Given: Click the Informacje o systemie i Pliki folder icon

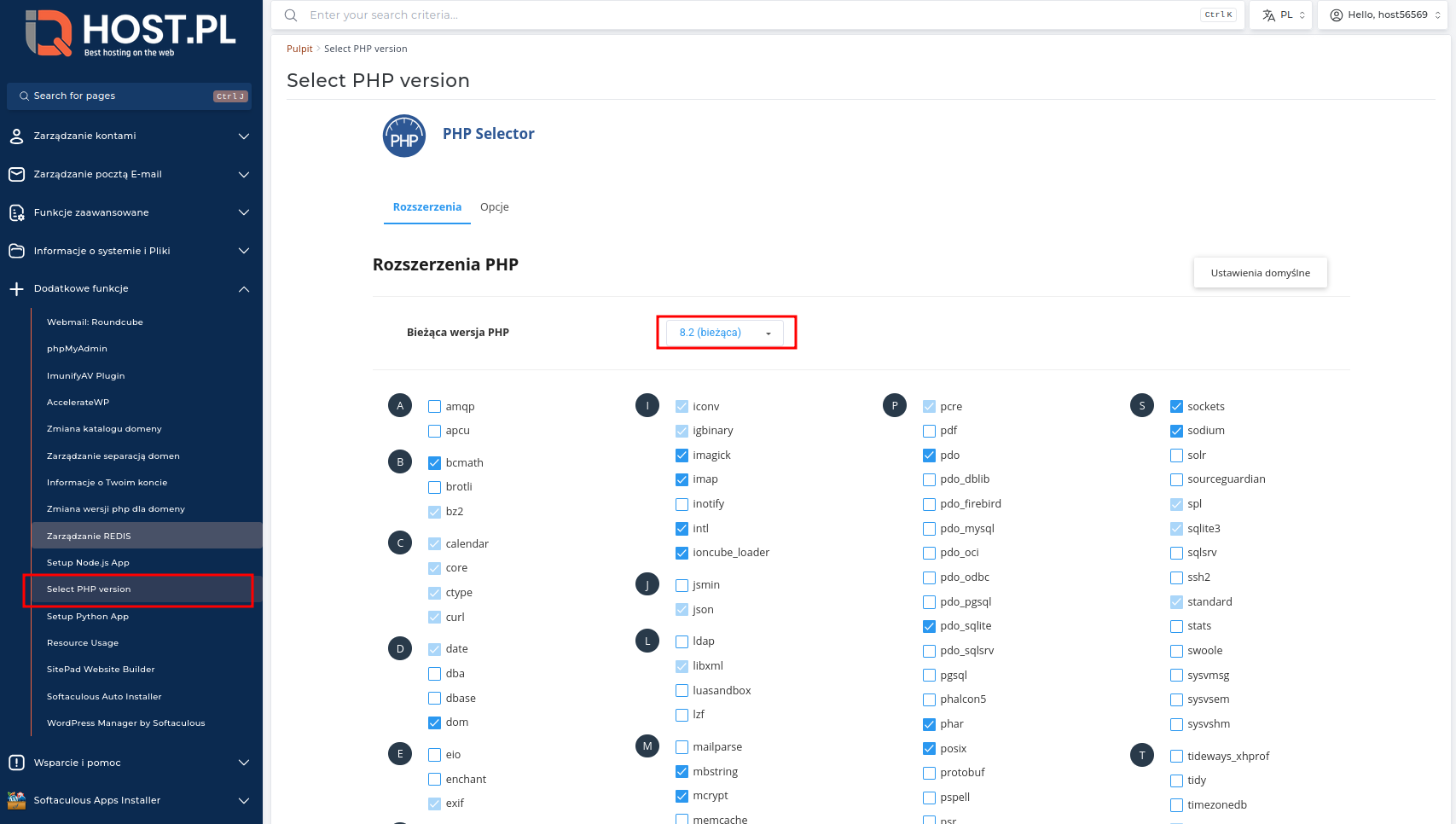Looking at the screenshot, I should tap(16, 251).
